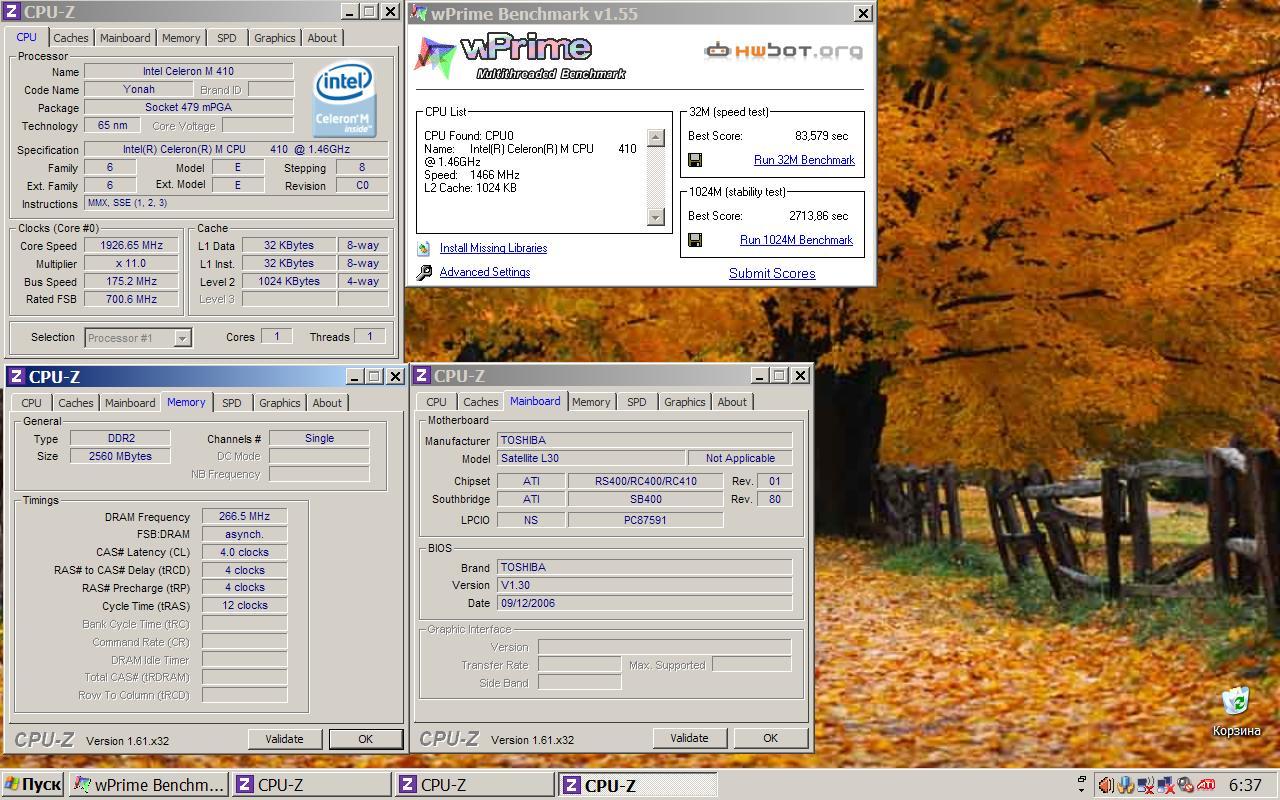Screen dimensions: 1280x800
Task: Click the 1024M Best Score 2713,86 sec text
Action: [x=818, y=216]
